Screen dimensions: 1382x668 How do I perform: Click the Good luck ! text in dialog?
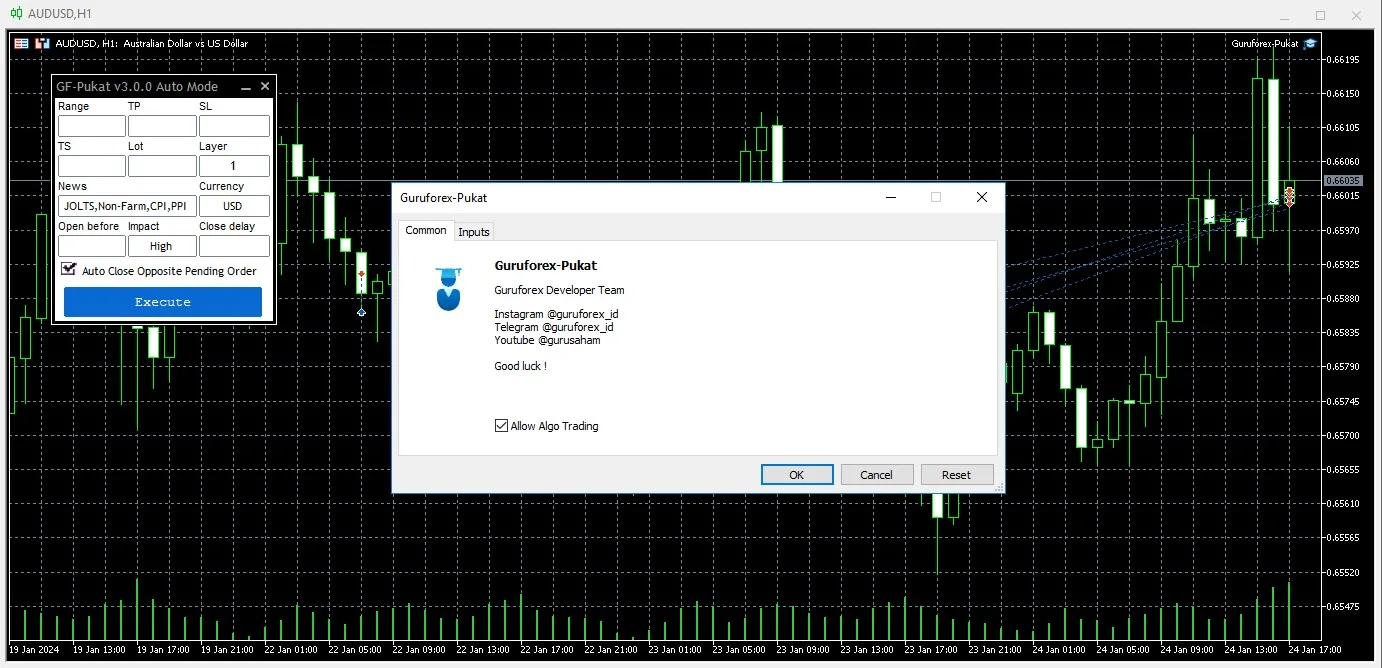520,366
